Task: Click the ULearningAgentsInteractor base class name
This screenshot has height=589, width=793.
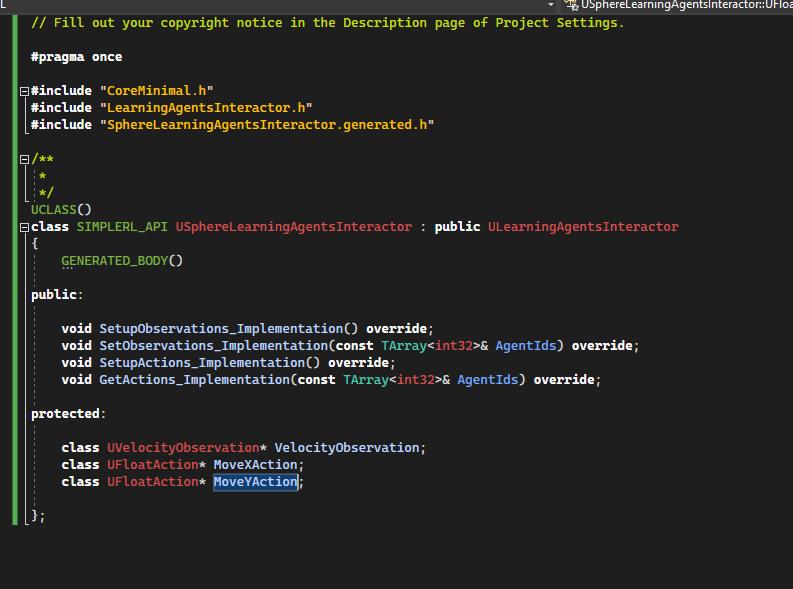Action: pyautogui.click(x=583, y=227)
